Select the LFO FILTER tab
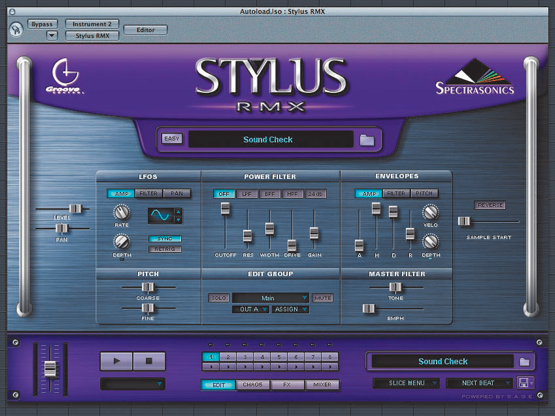The width and height of the screenshot is (555, 416). (148, 193)
